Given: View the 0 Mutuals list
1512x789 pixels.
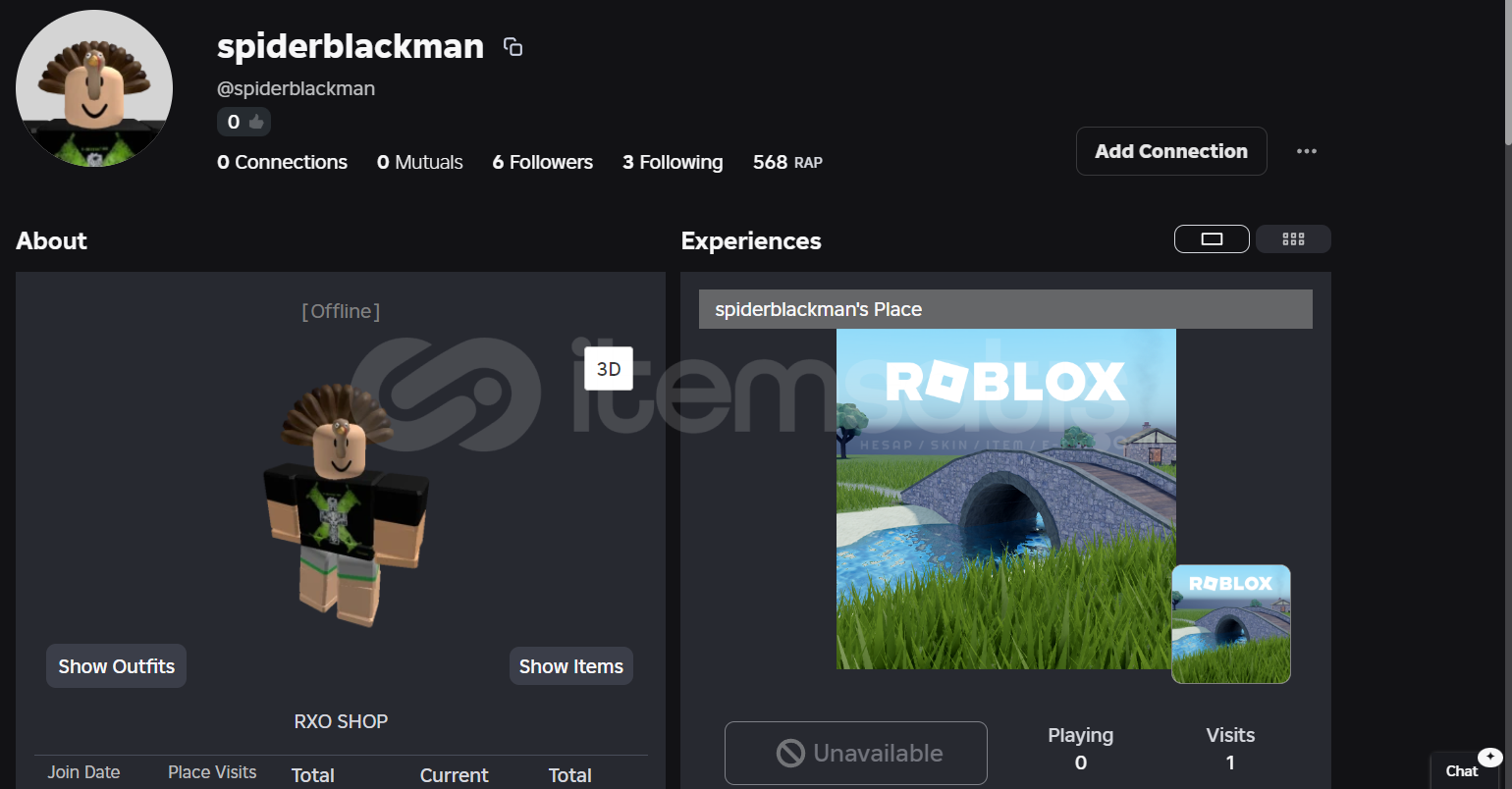Looking at the screenshot, I should (x=420, y=162).
